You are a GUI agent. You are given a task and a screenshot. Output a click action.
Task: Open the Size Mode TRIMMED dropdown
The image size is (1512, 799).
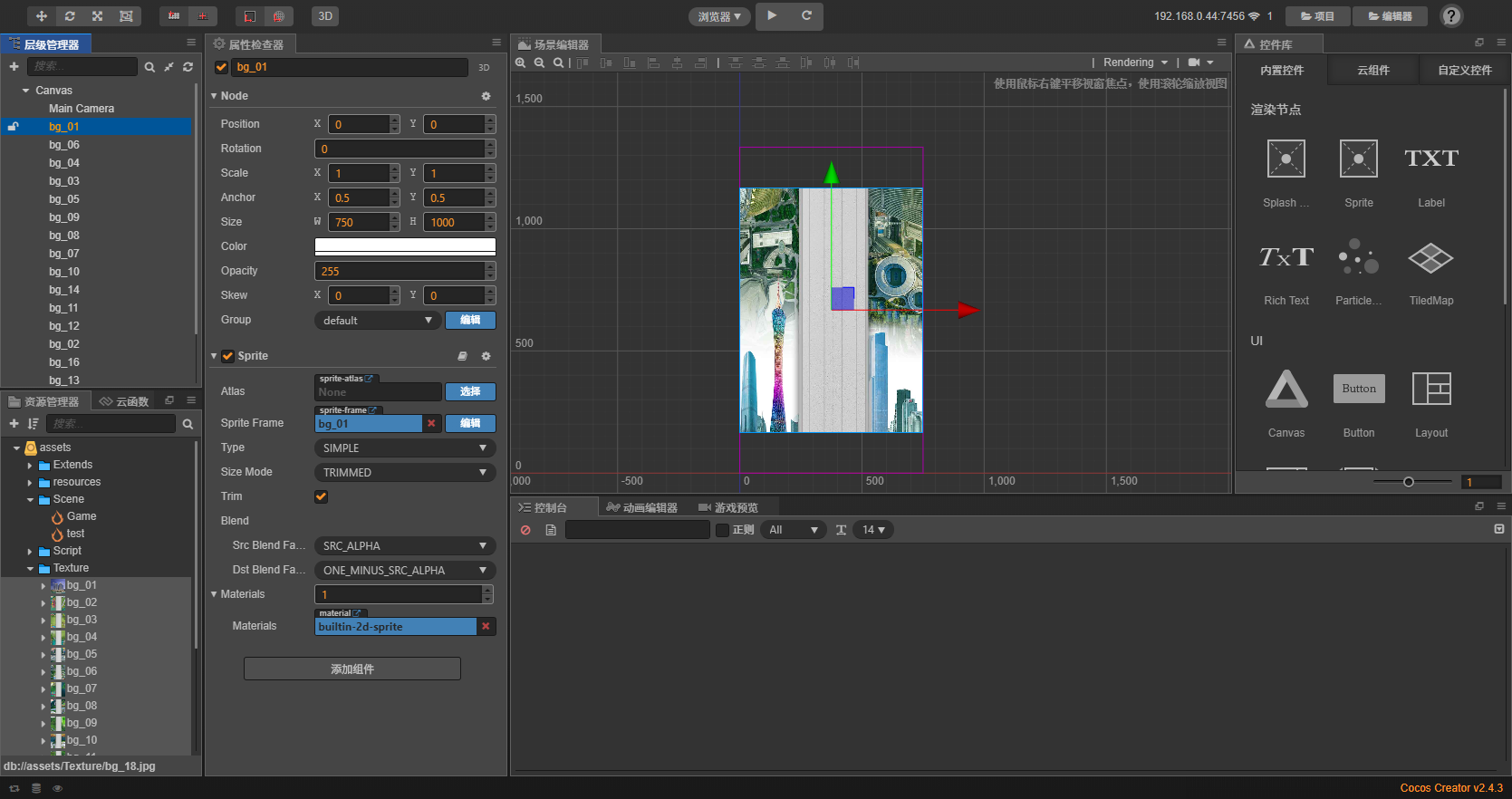click(404, 472)
